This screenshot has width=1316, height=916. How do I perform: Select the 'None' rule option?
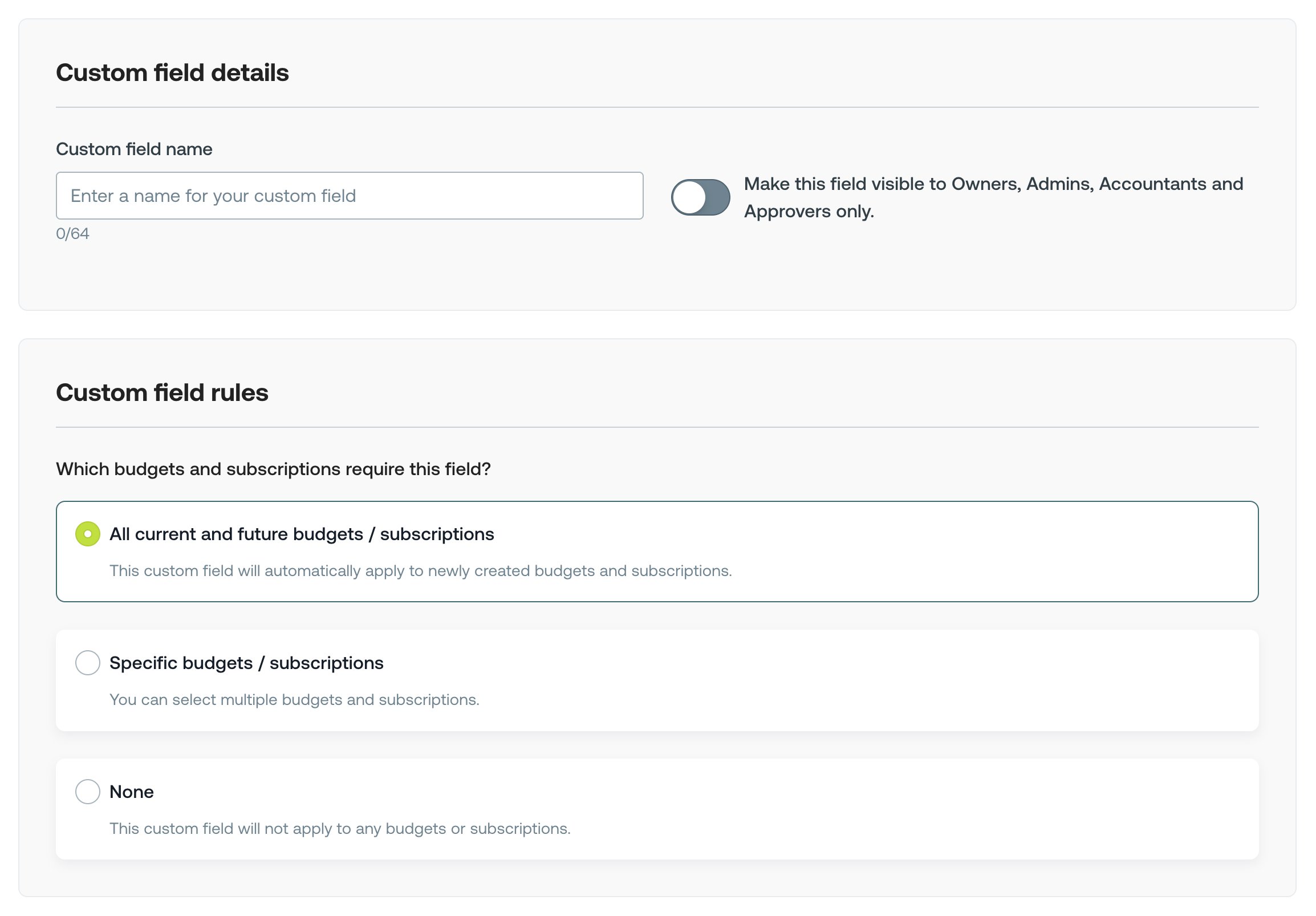(x=87, y=791)
